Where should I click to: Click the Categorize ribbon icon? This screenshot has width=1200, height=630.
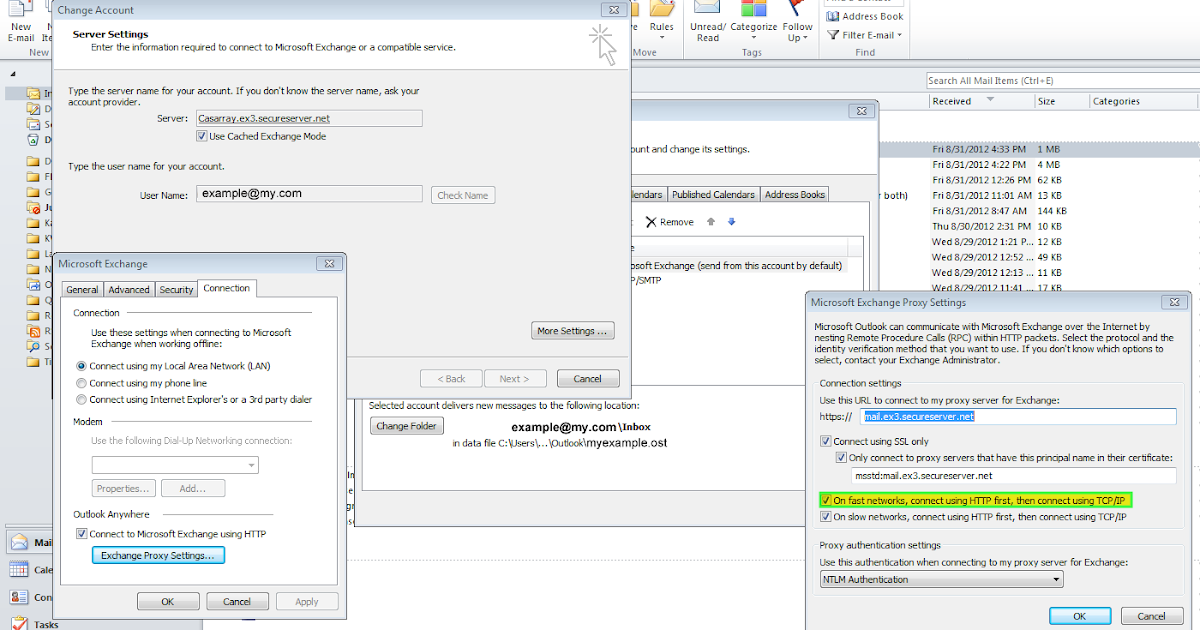(753, 24)
